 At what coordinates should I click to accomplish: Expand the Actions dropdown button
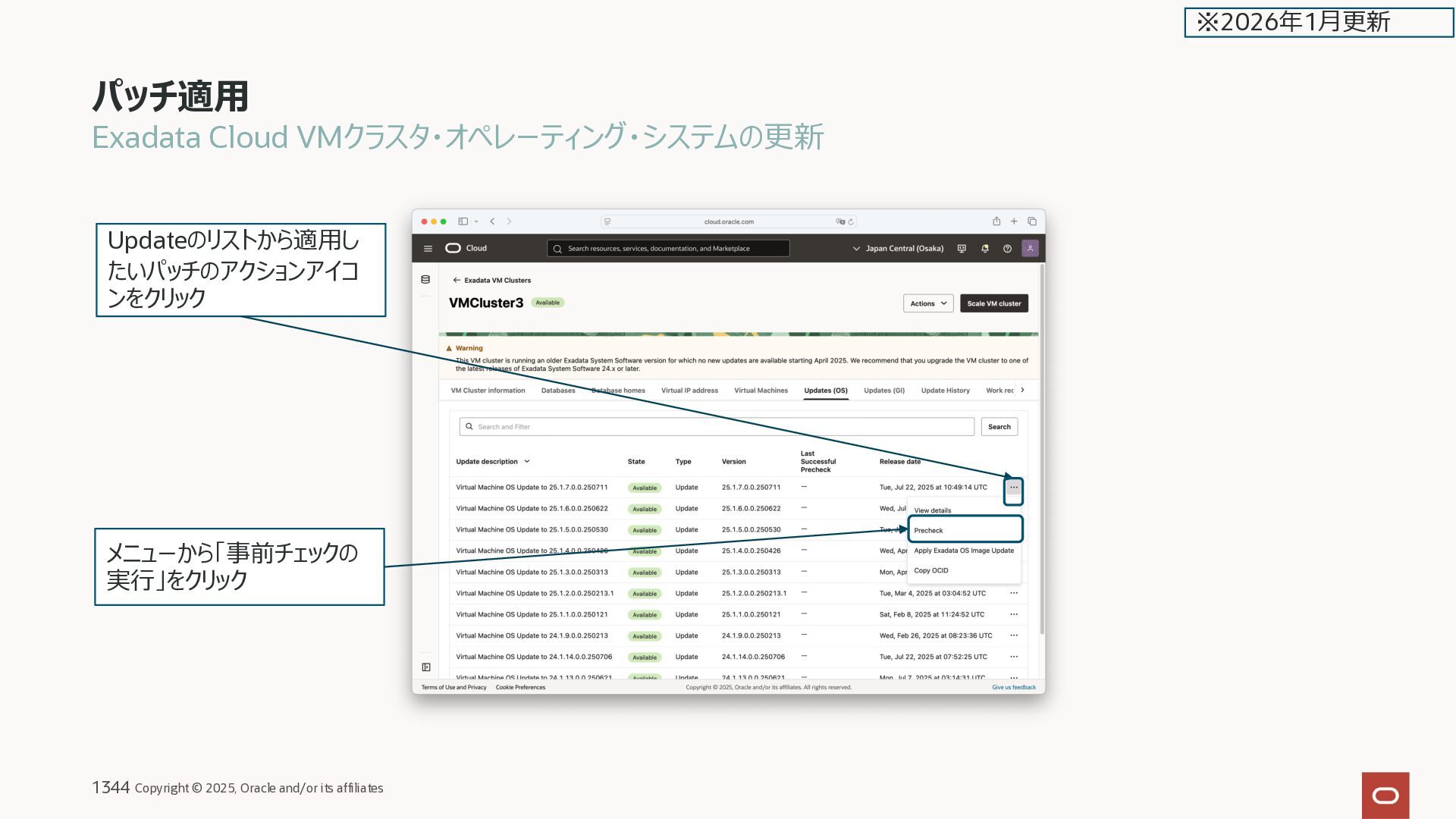pyautogui.click(x=927, y=303)
